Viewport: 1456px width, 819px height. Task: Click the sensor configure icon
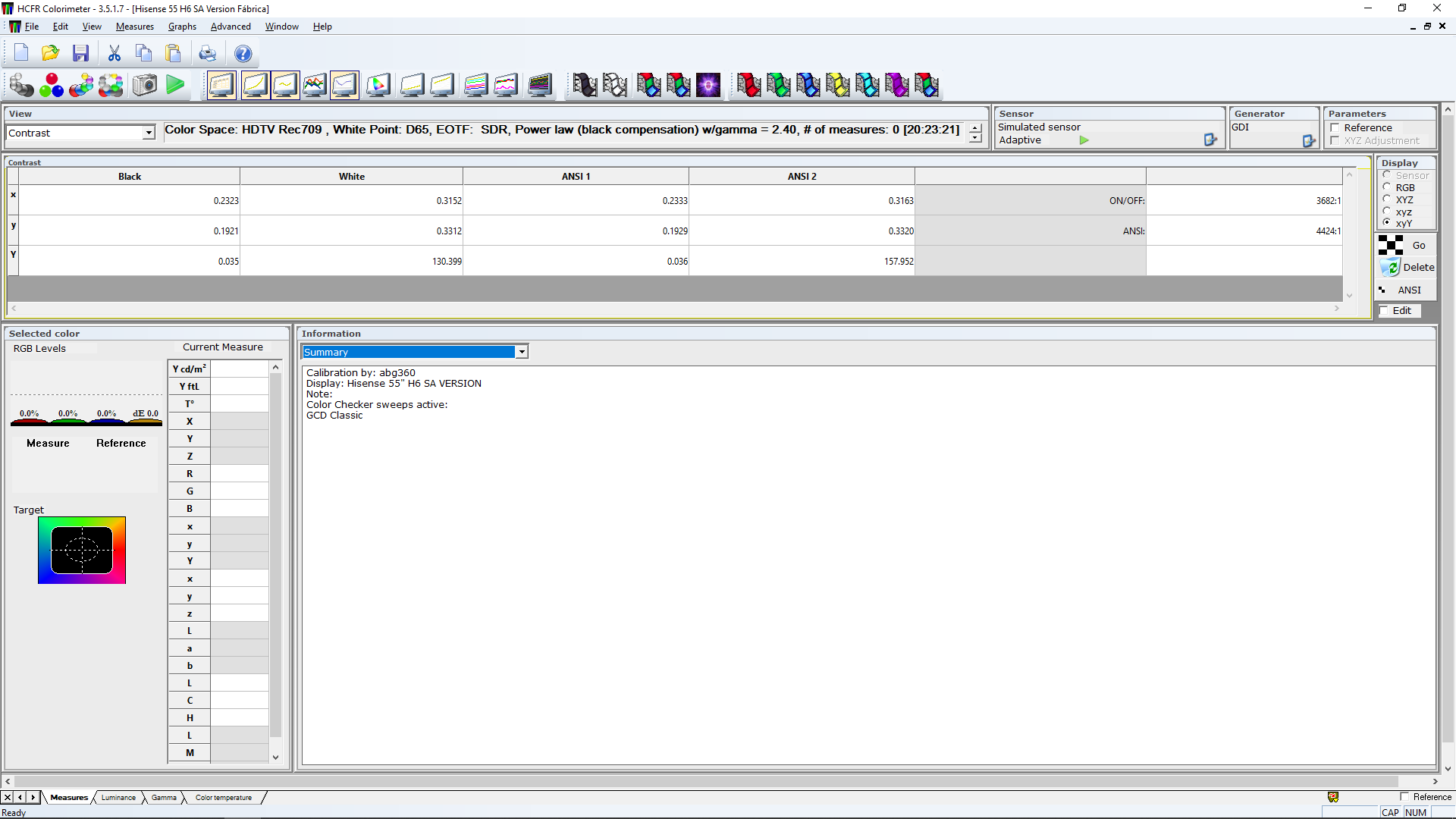[1210, 140]
